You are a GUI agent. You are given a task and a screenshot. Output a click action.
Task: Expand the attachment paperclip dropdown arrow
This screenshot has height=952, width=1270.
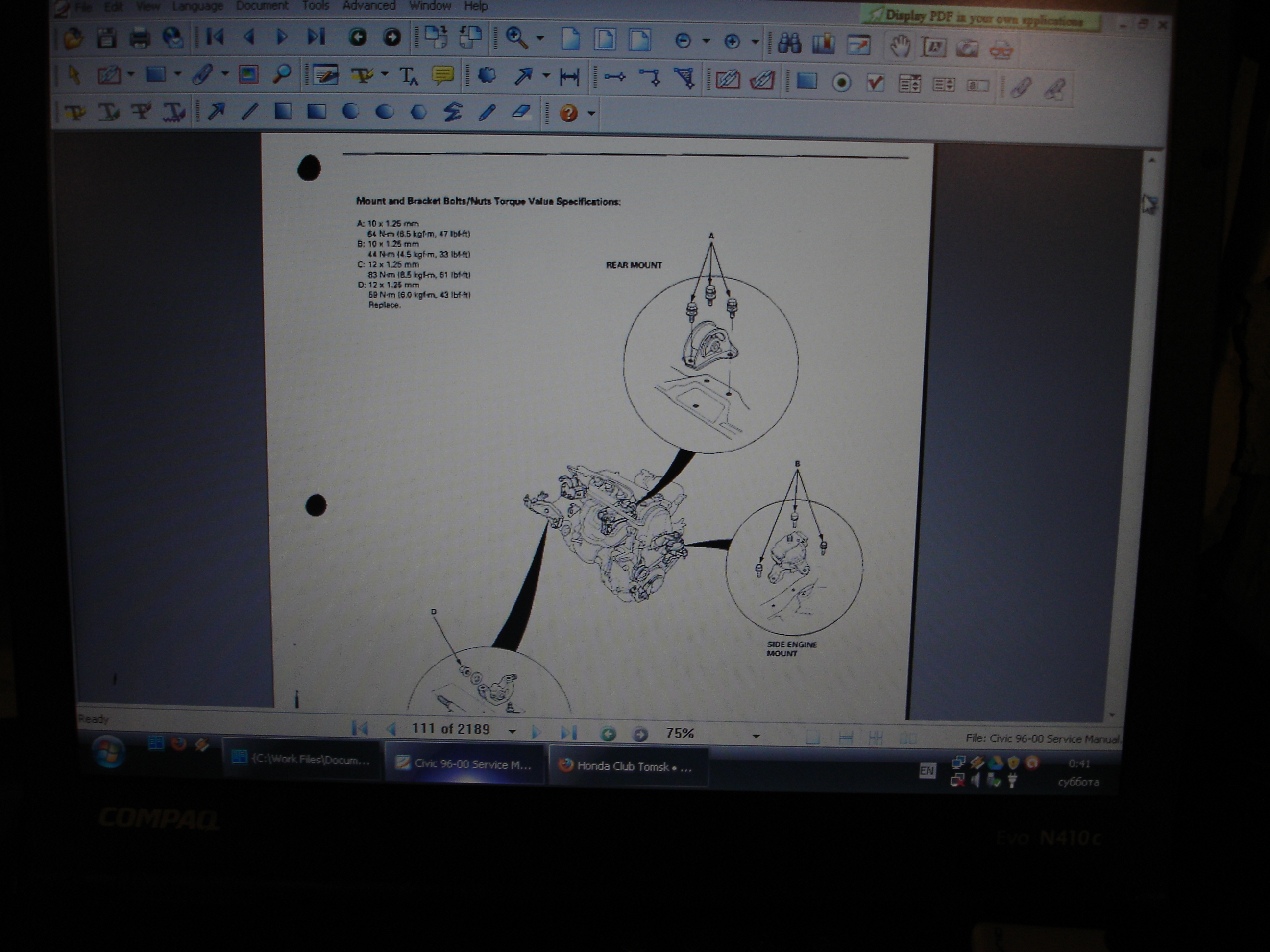coord(224,74)
